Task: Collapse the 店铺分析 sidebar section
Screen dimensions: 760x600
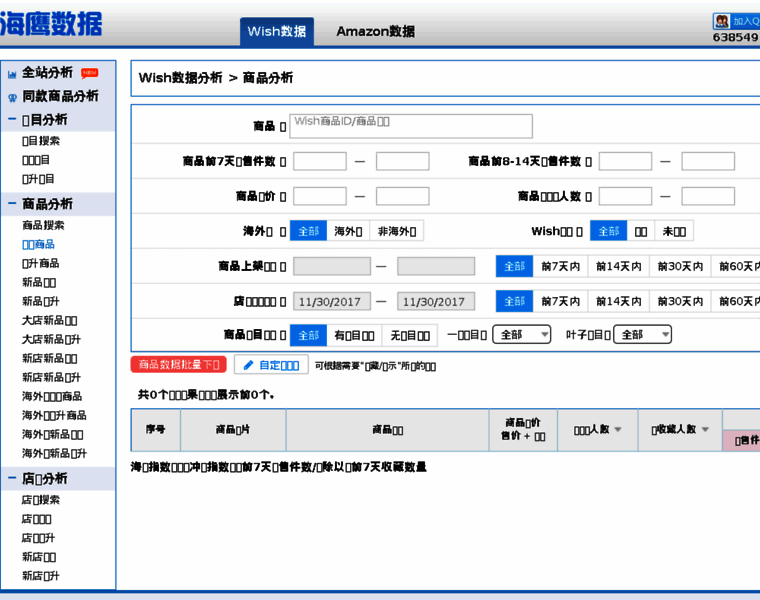Action: click(12, 479)
